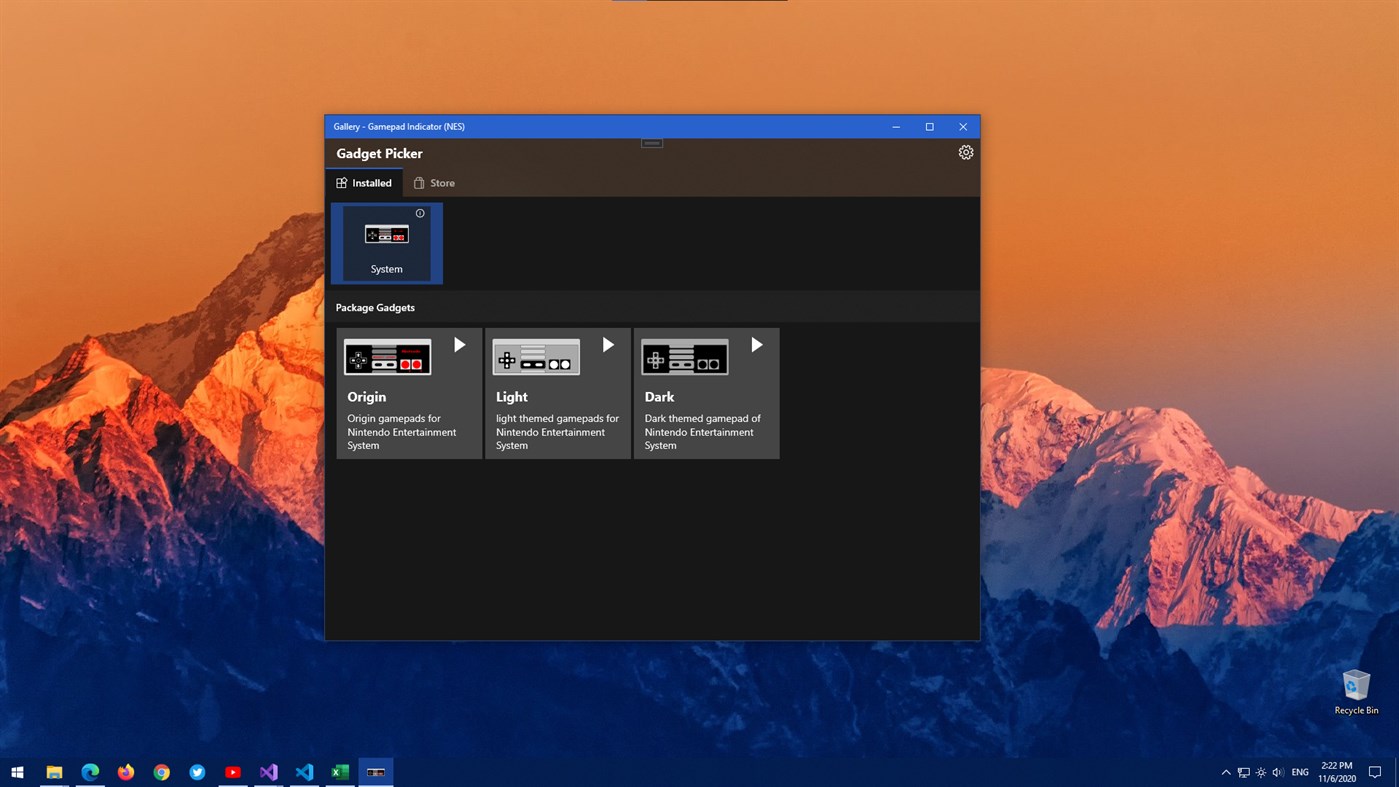Open the volume control in system tray
This screenshot has height=787, width=1399.
click(1278, 771)
